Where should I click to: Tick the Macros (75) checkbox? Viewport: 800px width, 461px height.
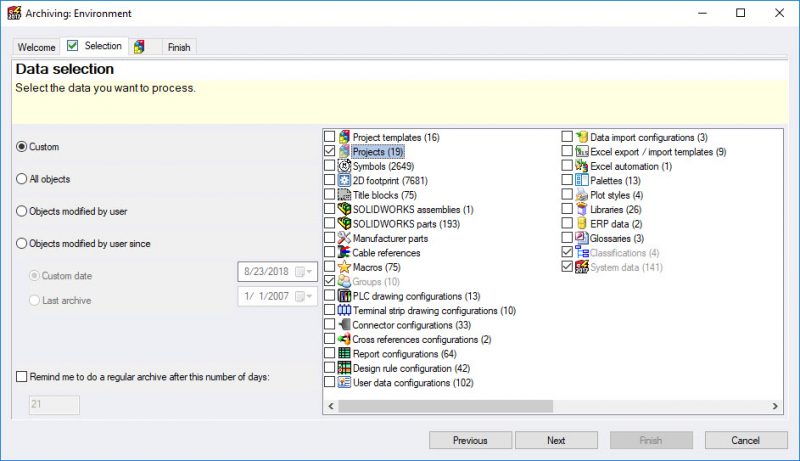[x=330, y=267]
